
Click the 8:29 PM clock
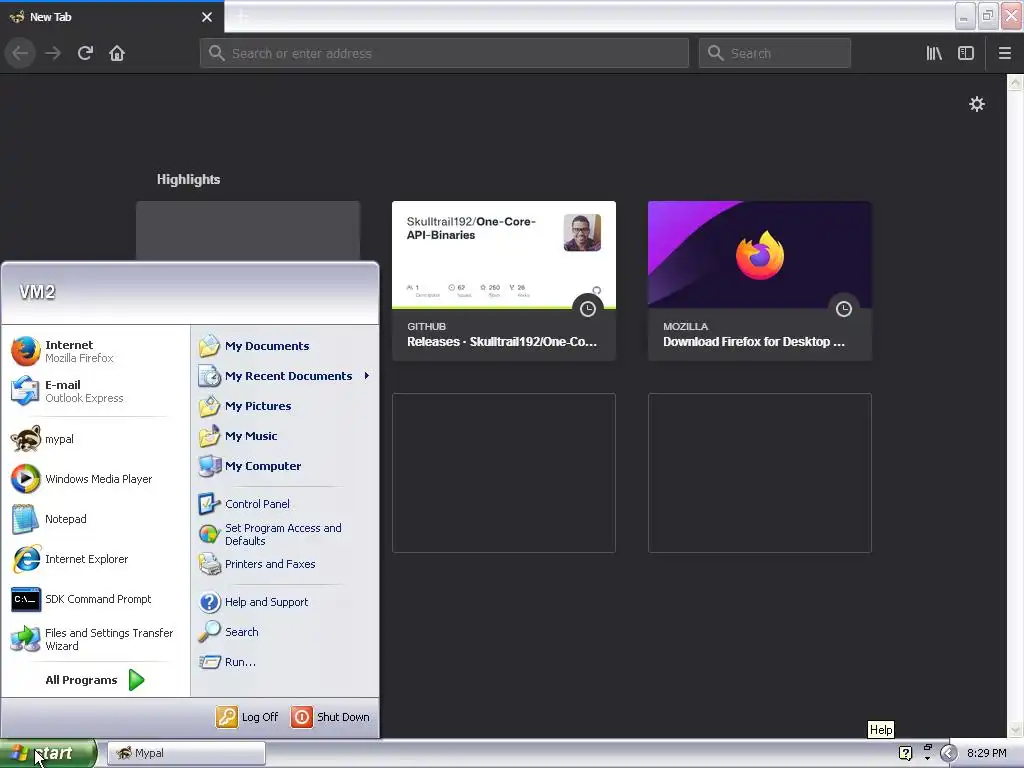pyautogui.click(x=987, y=753)
